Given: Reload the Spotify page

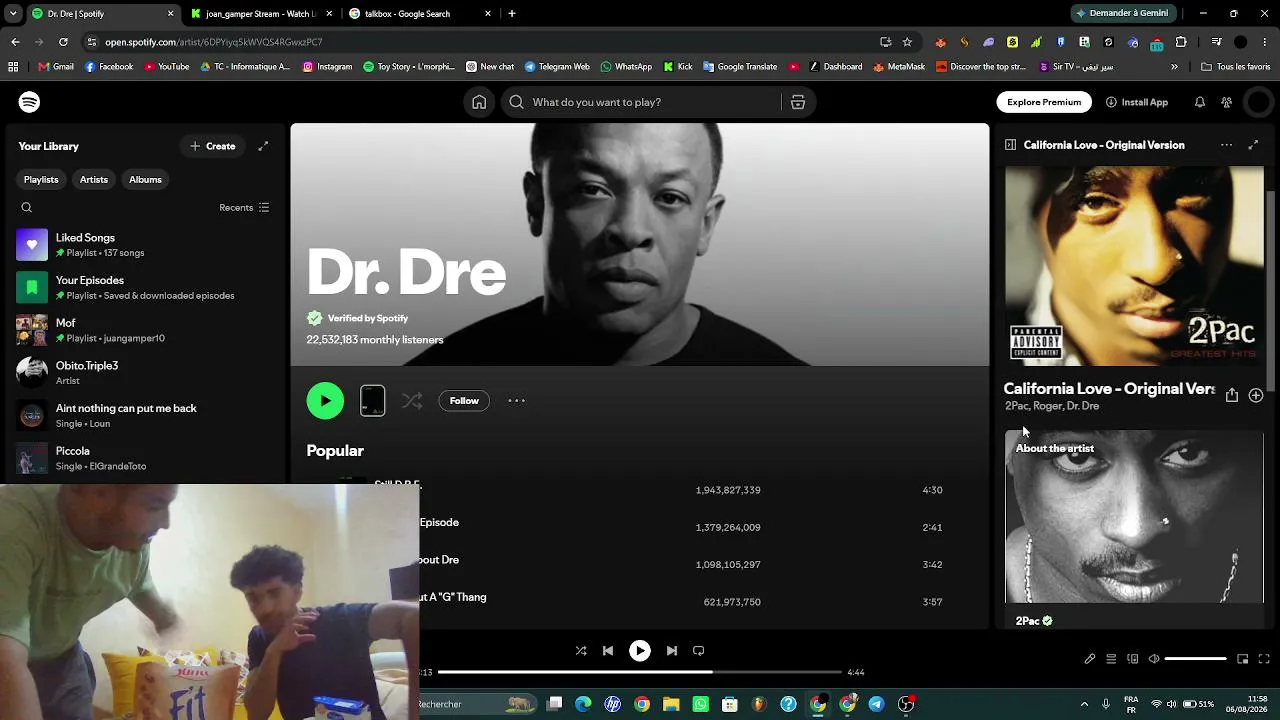Looking at the screenshot, I should [63, 42].
